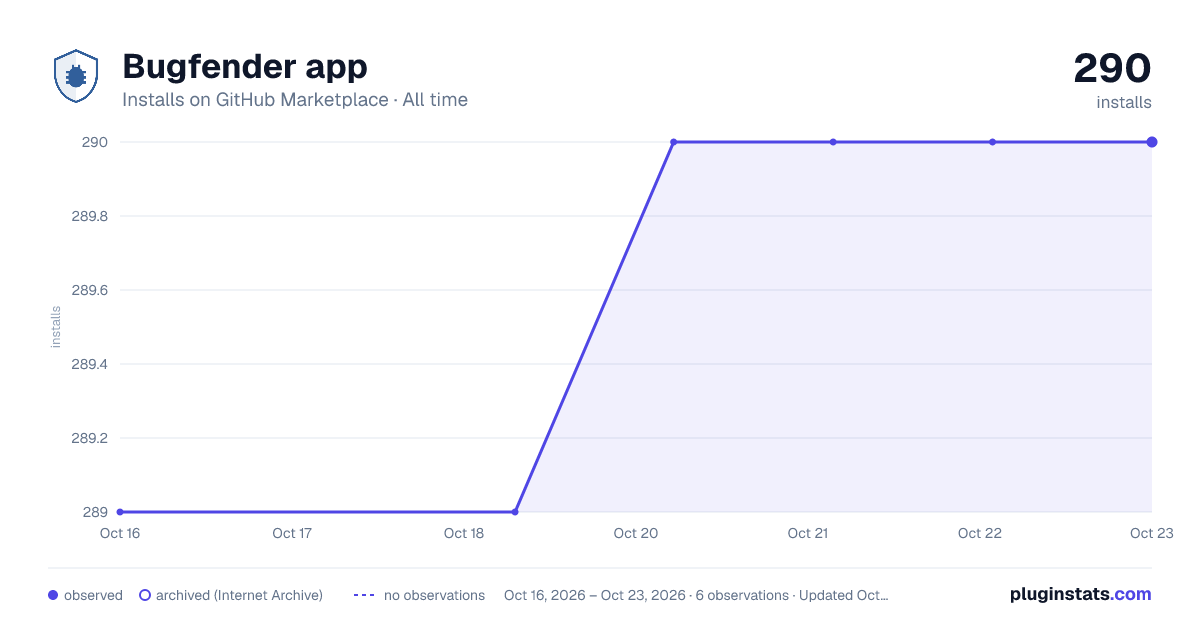Click y-axis label 289
The image size is (1200, 630).
coord(95,512)
